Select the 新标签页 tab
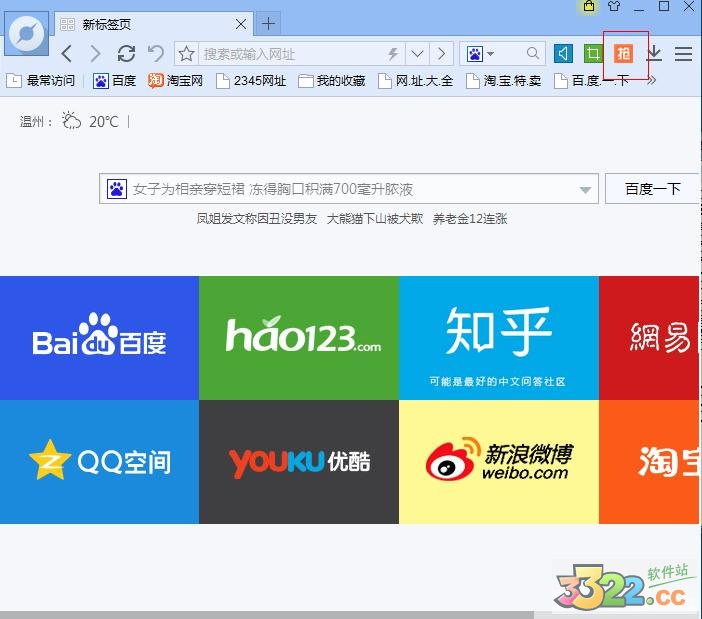 pyautogui.click(x=154, y=24)
